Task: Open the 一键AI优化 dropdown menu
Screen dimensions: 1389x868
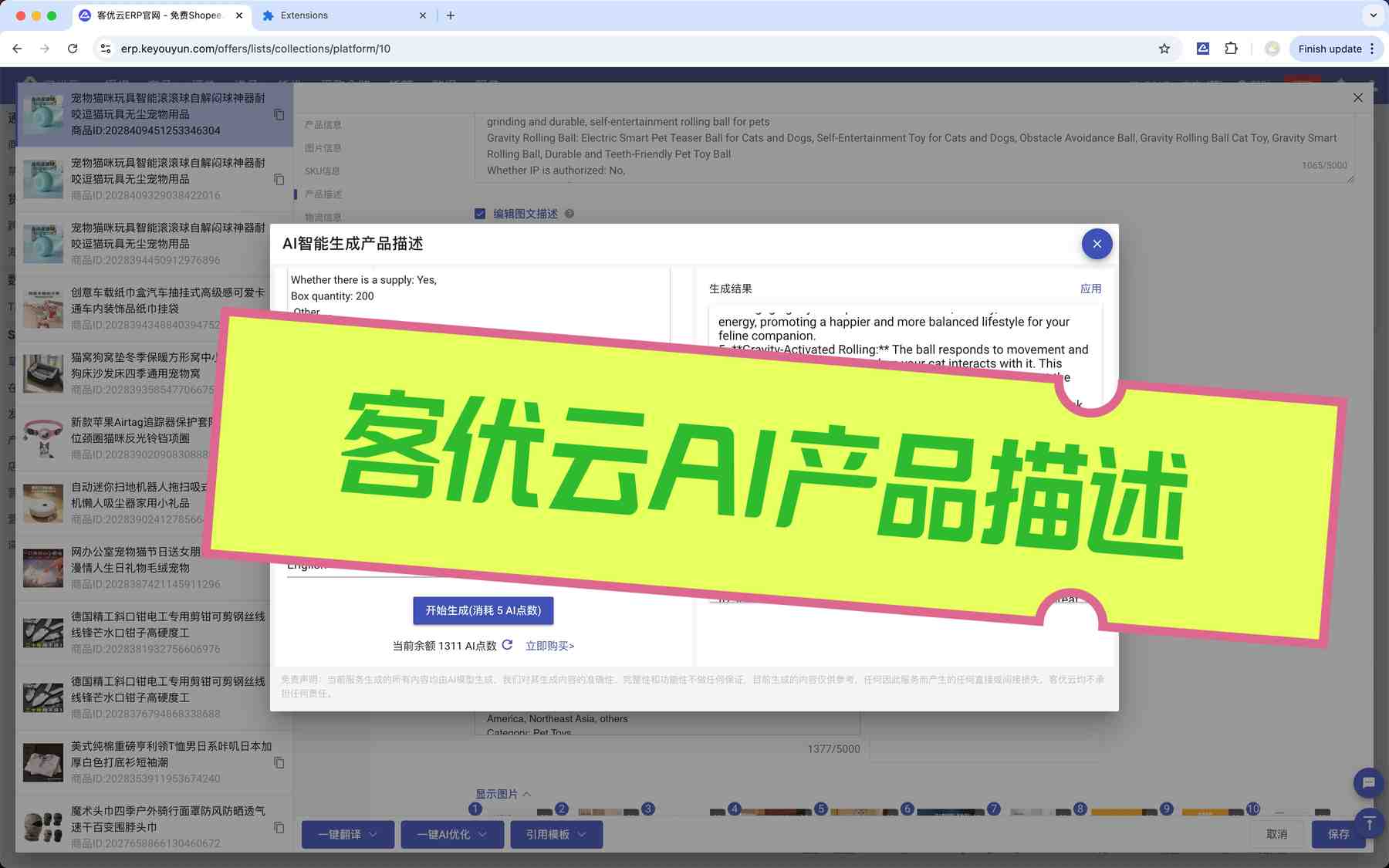Action: tap(451, 834)
